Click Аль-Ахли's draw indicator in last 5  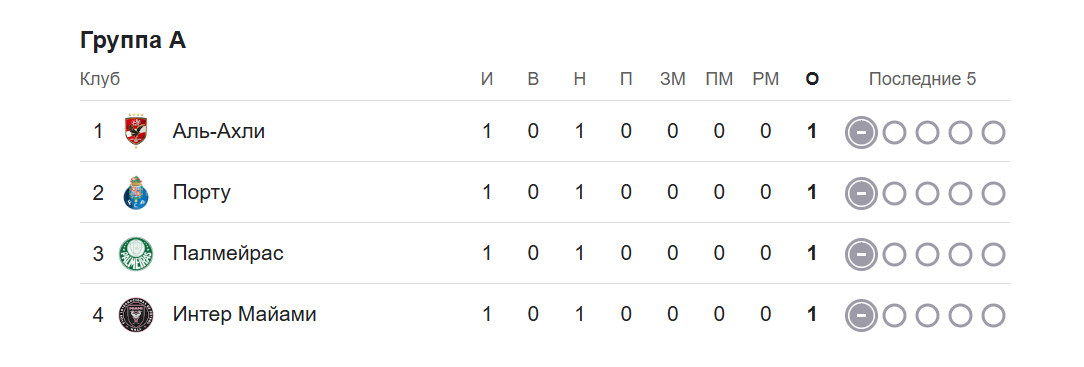tap(861, 132)
